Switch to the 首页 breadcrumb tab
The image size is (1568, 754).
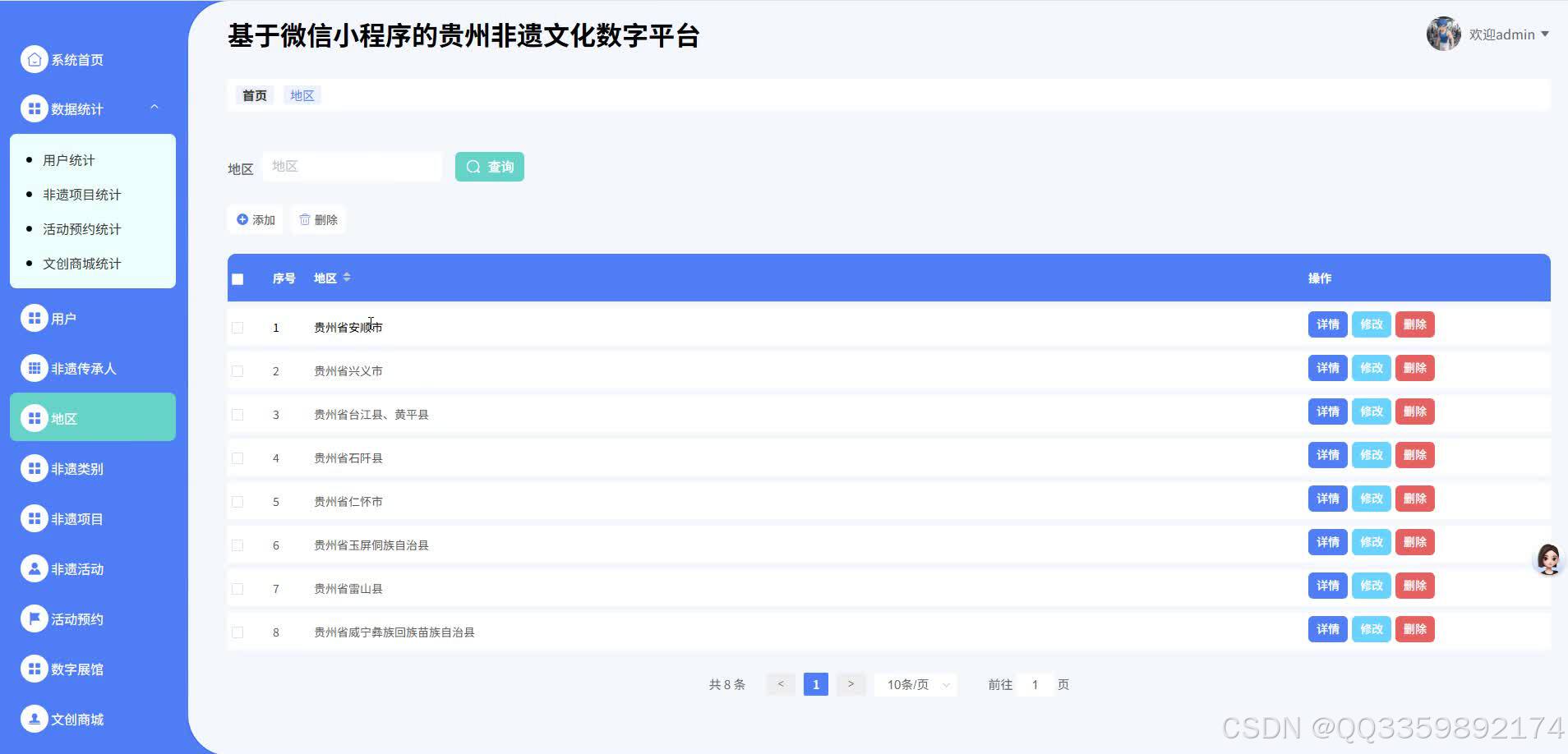pyautogui.click(x=254, y=95)
